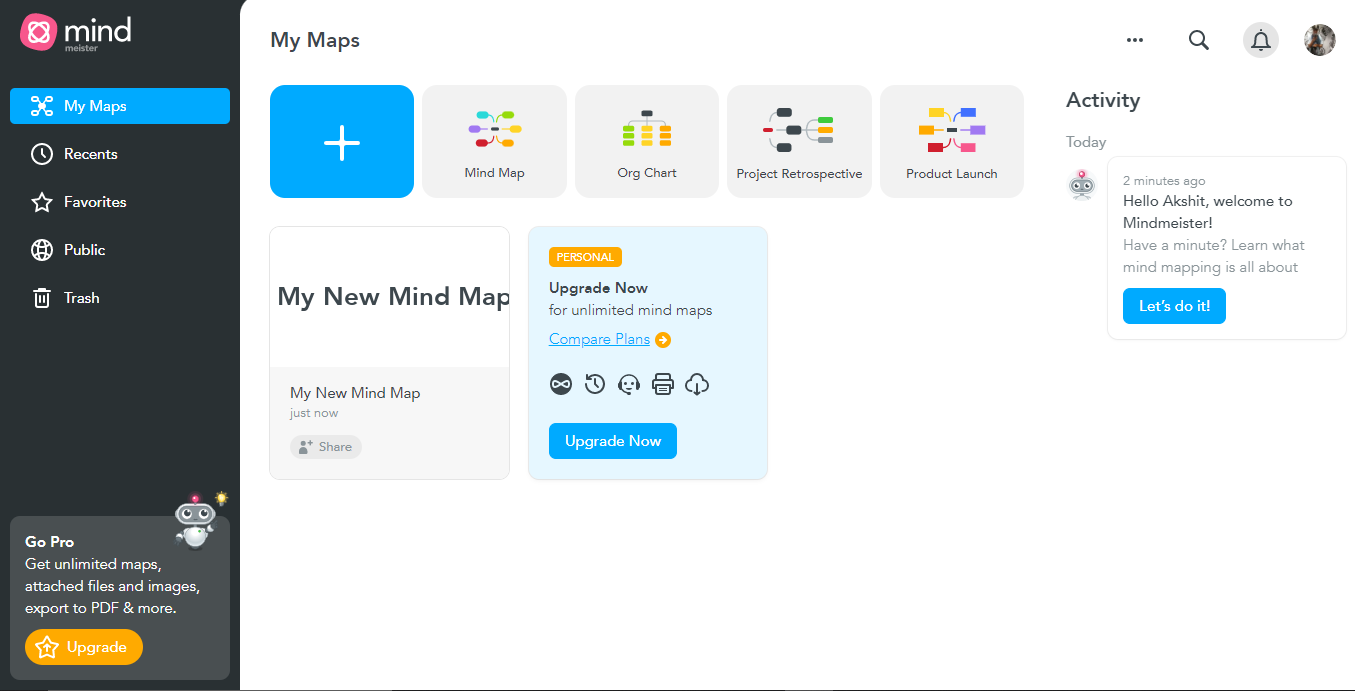The width and height of the screenshot is (1355, 691).
Task: Click the unlimited infinity feature icon
Action: click(561, 384)
